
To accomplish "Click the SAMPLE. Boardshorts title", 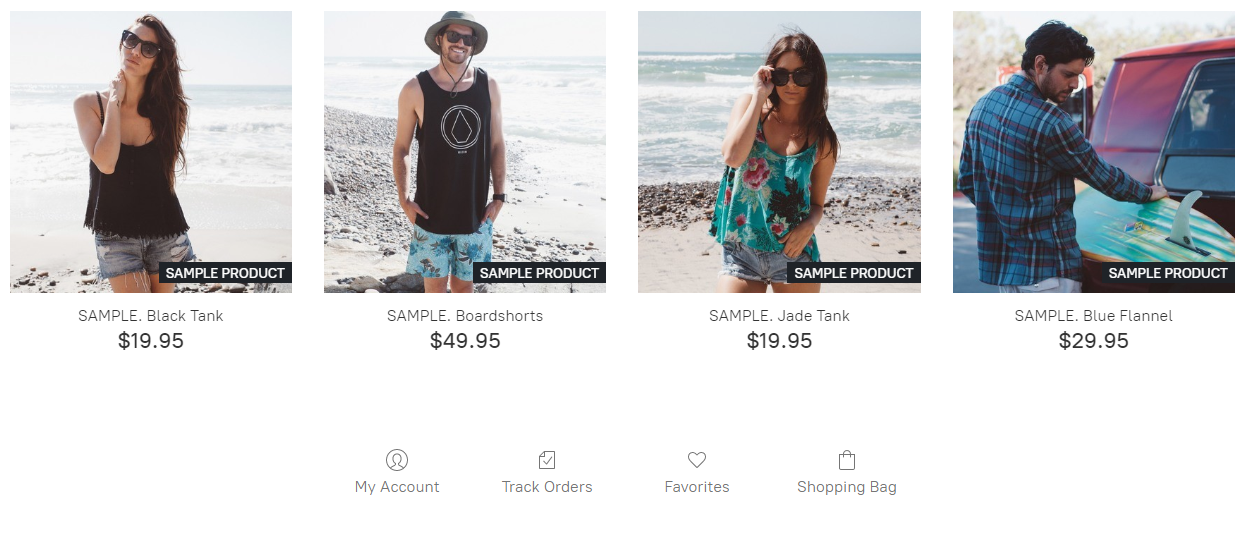I will pyautogui.click(x=465, y=316).
